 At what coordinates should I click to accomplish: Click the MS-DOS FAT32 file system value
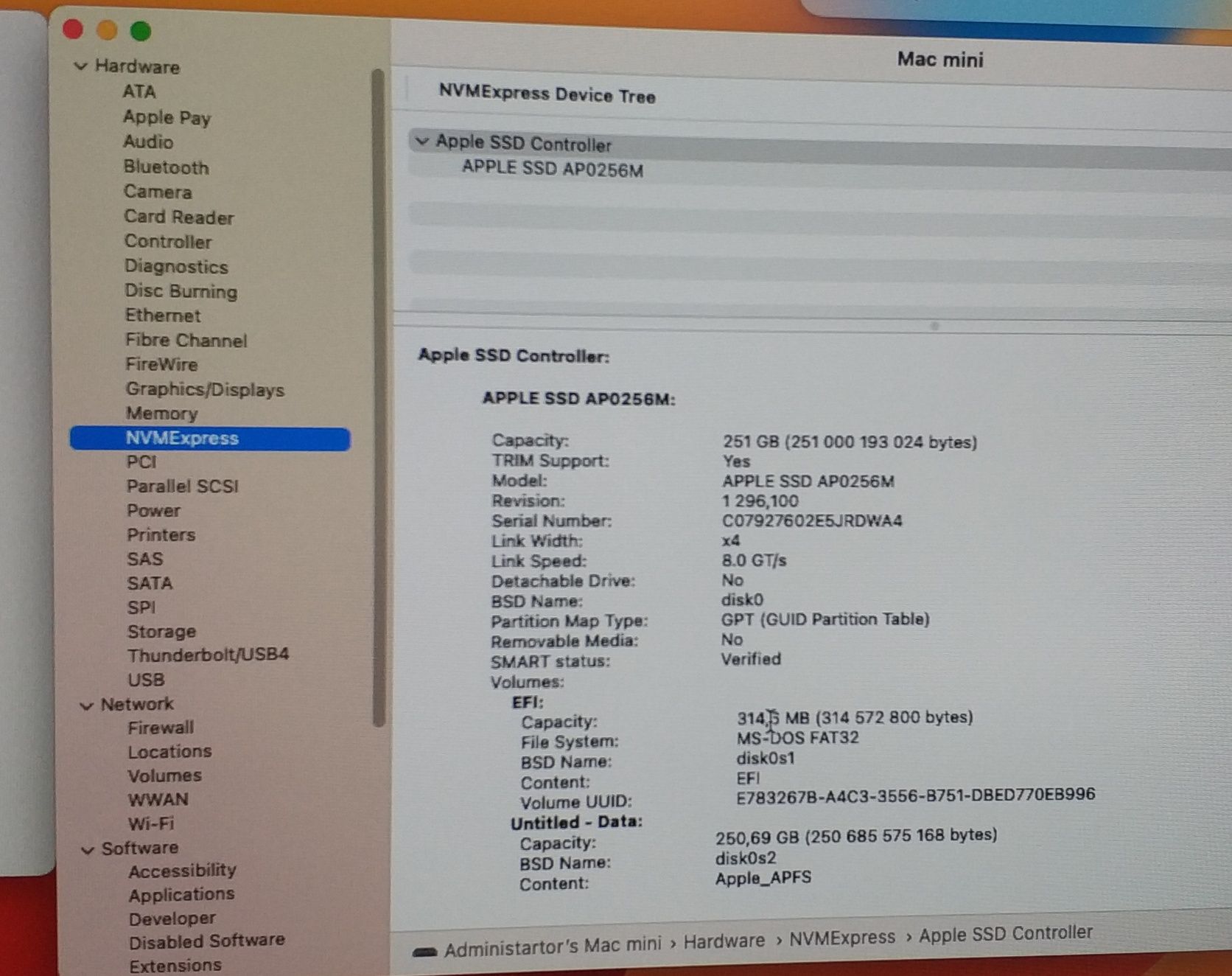click(797, 738)
